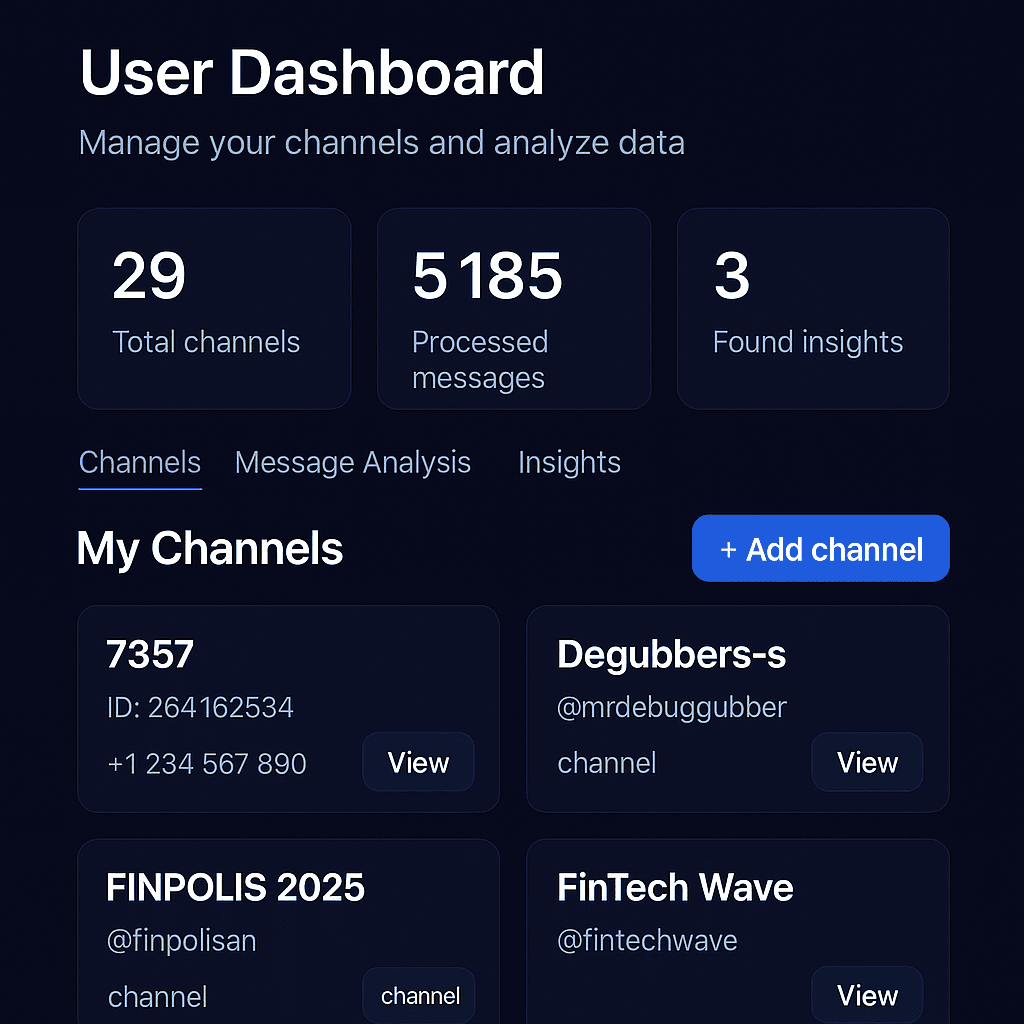Image resolution: width=1024 pixels, height=1024 pixels.
Task: Click the ID: 264162534 text
Action: point(200,708)
